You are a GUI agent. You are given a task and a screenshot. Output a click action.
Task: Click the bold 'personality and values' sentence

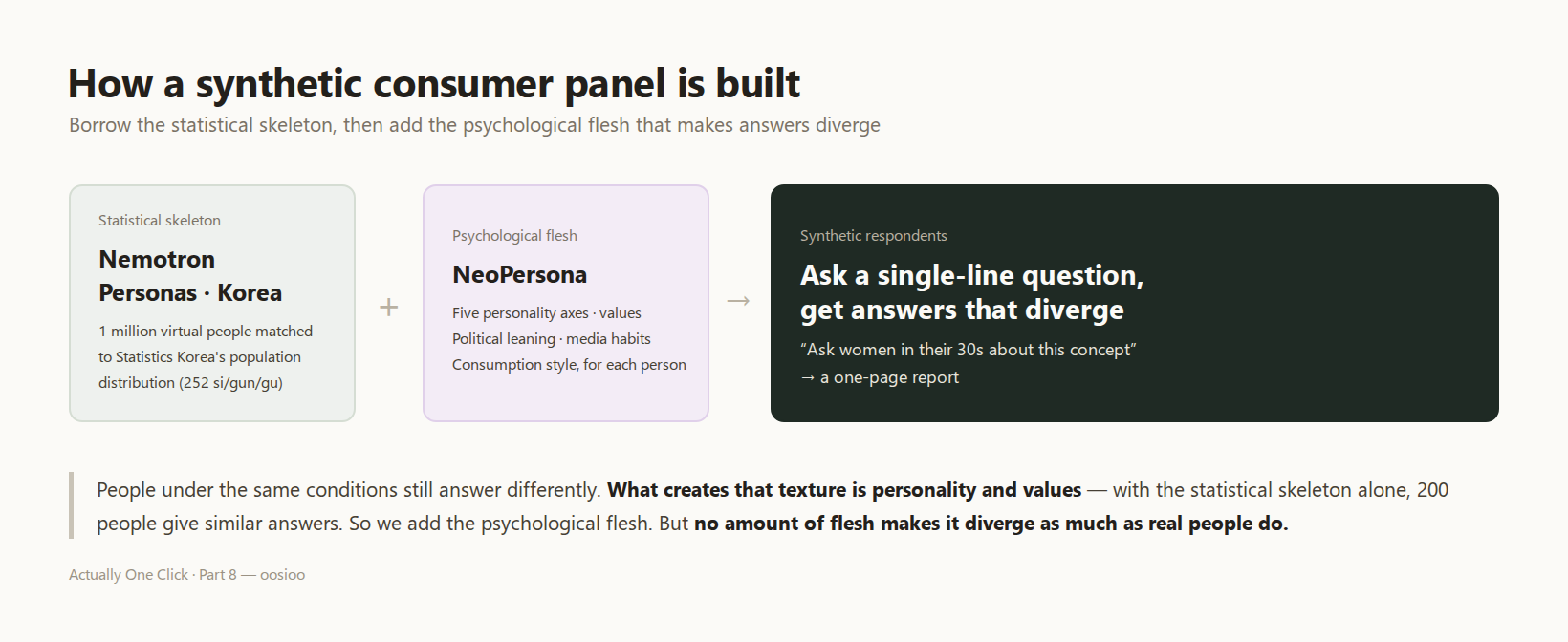[x=844, y=490]
